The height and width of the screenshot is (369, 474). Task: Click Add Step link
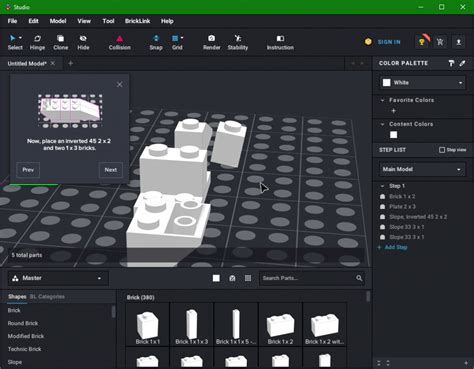click(396, 247)
